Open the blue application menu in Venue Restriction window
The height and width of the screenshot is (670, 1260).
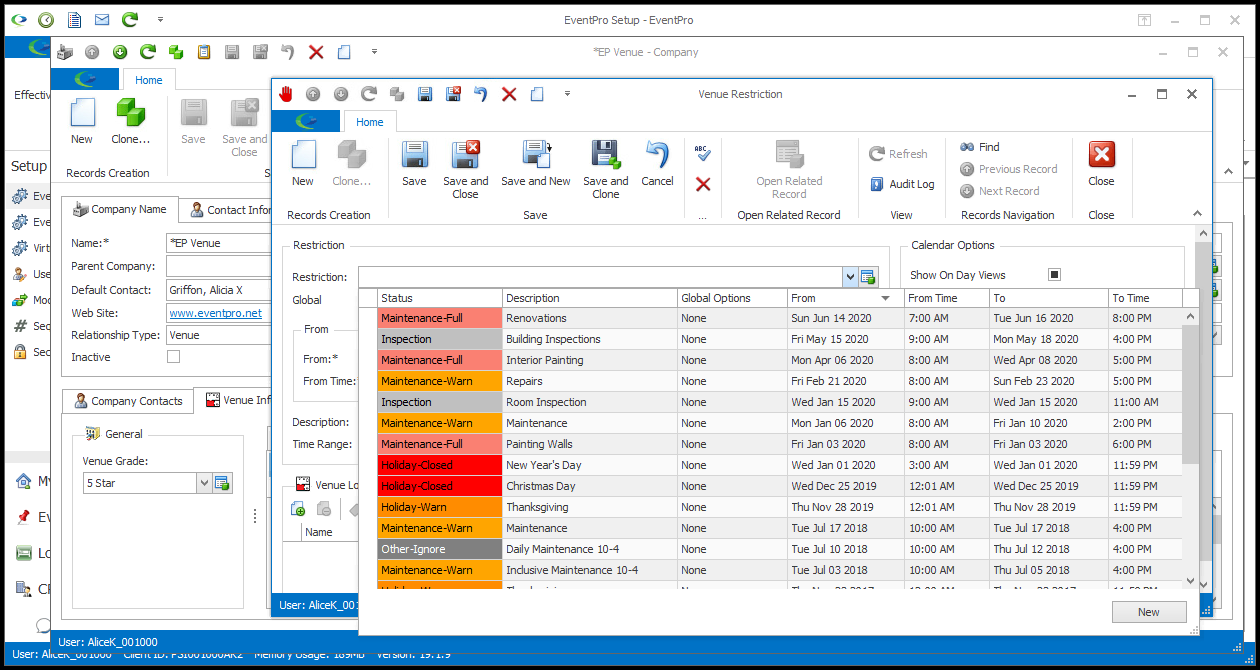(x=307, y=122)
